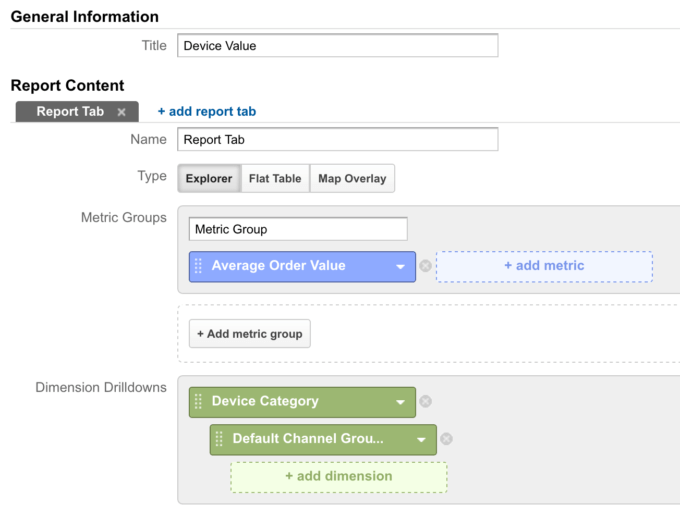Click the add report tab link
This screenshot has height=517, width=680.
(x=207, y=111)
